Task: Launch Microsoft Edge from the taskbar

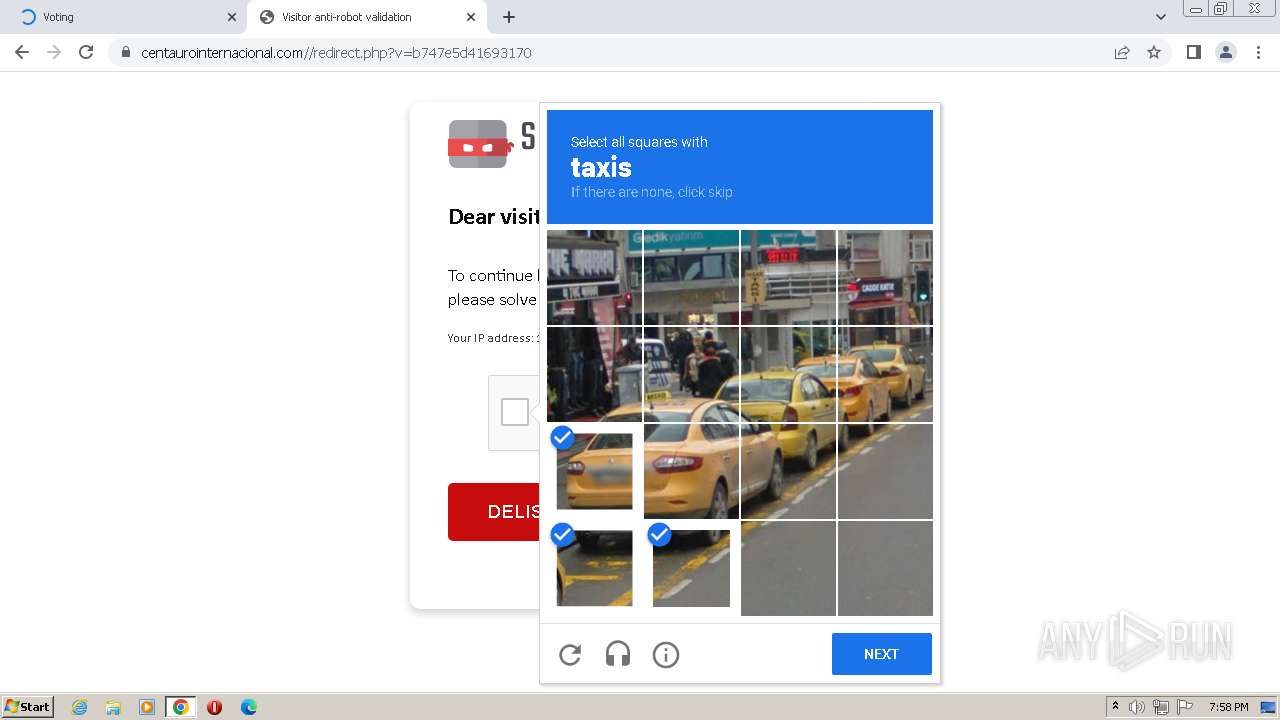Action: [x=249, y=707]
